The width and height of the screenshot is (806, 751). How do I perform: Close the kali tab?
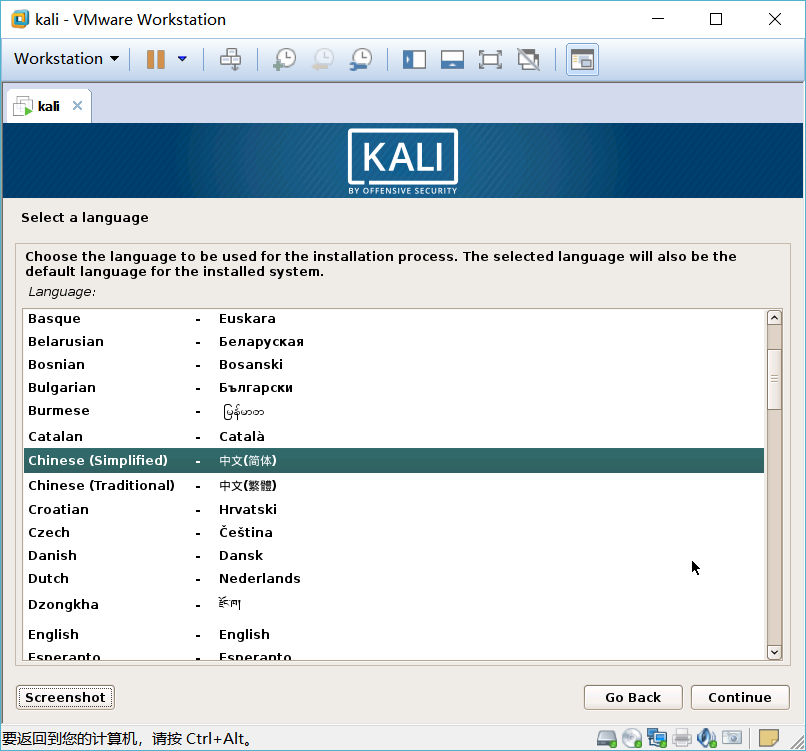click(x=77, y=105)
